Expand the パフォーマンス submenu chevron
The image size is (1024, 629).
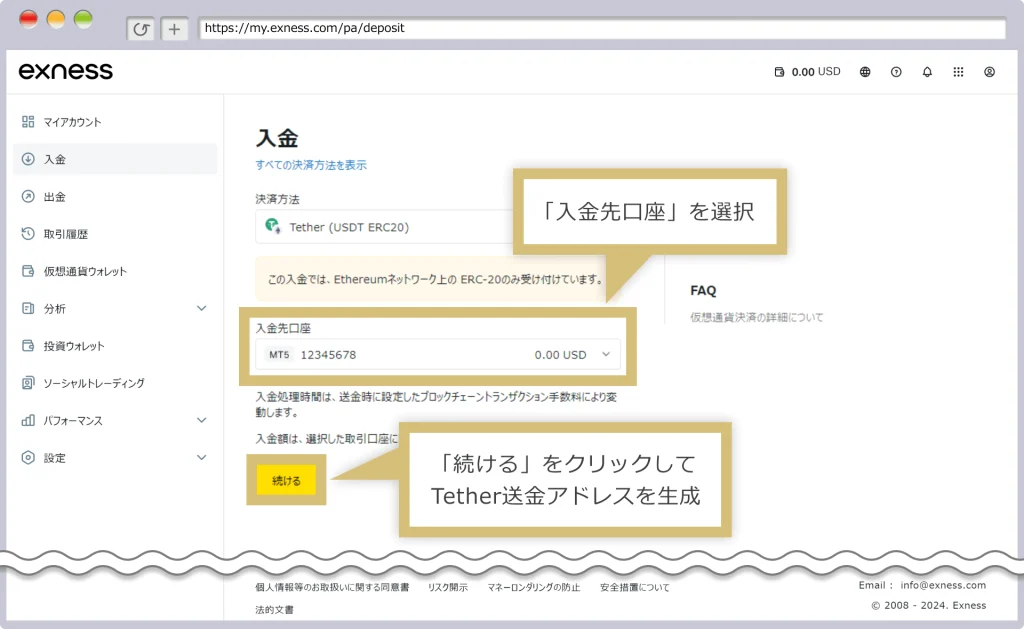pyautogui.click(x=202, y=420)
